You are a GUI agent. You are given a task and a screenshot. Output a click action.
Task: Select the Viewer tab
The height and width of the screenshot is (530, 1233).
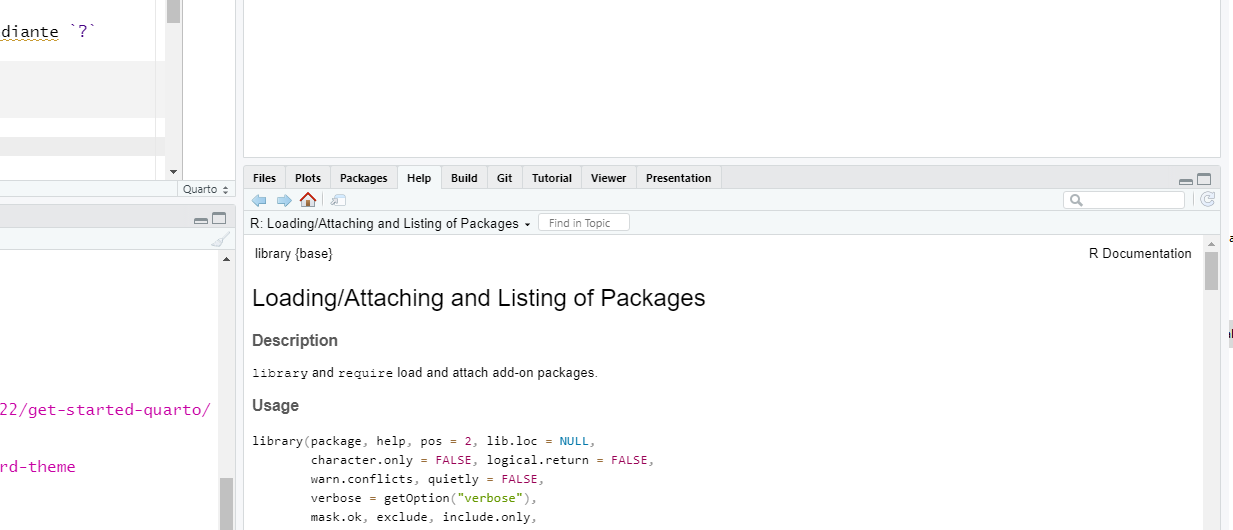point(608,178)
